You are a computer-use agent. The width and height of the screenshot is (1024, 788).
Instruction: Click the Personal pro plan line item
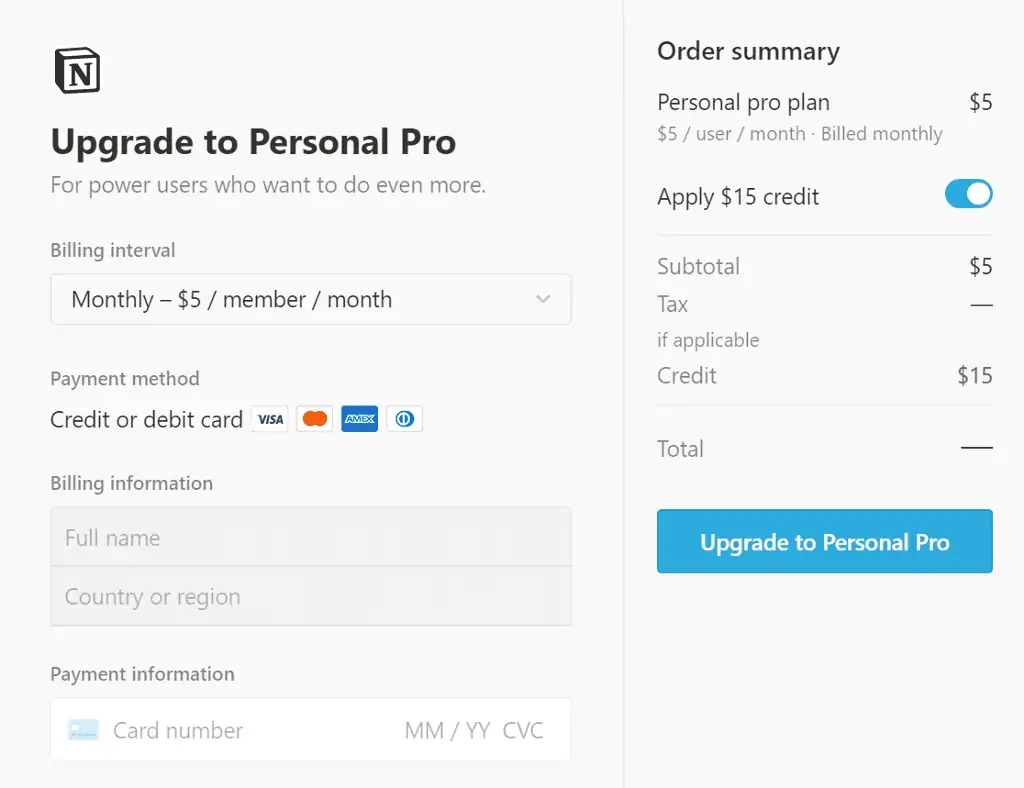click(x=743, y=102)
